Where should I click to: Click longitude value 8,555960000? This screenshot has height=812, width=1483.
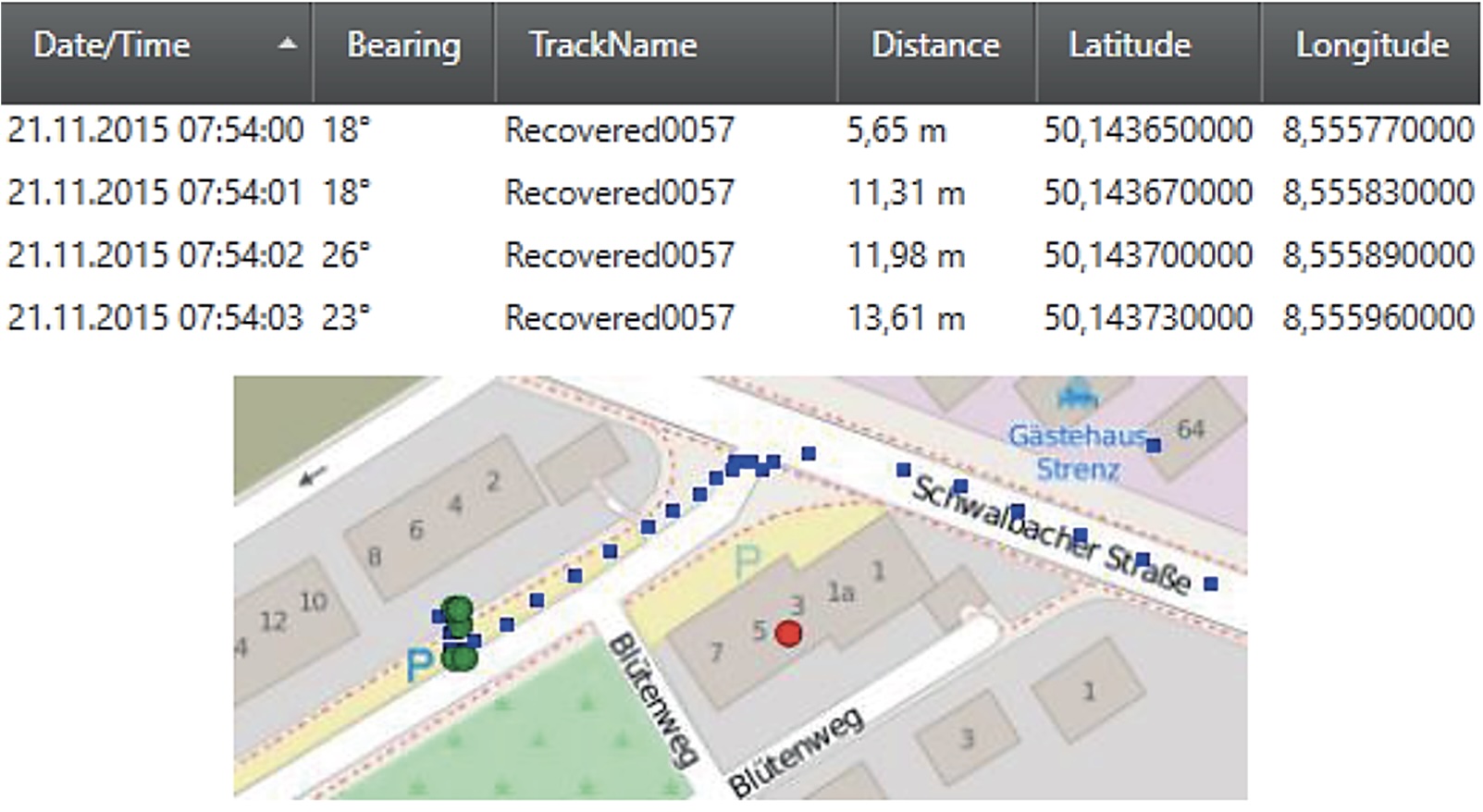[x=1378, y=318]
